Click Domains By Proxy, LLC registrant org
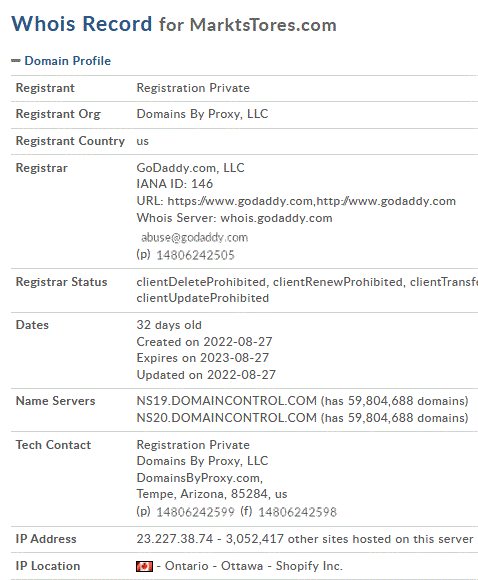Viewport: 478px width, 580px height. (202, 114)
